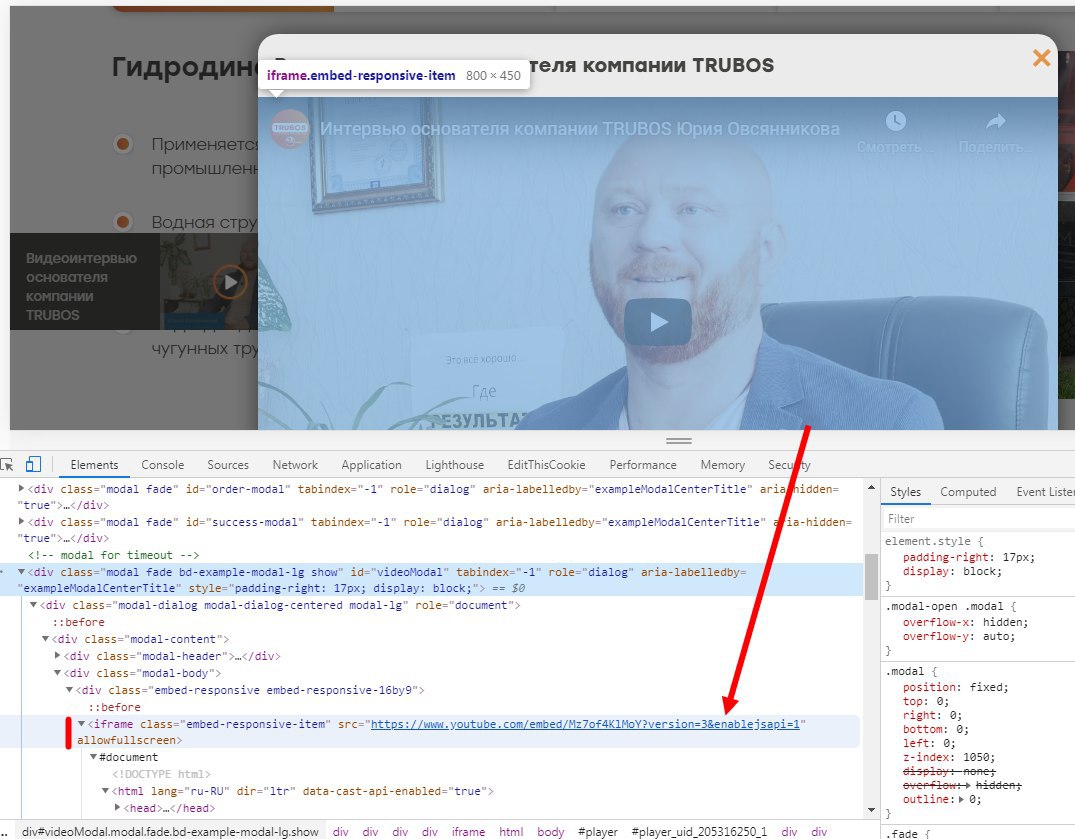Screen dimensions: 1075x839
Task: Open the Event Listeners pane tab
Action: (1045, 492)
